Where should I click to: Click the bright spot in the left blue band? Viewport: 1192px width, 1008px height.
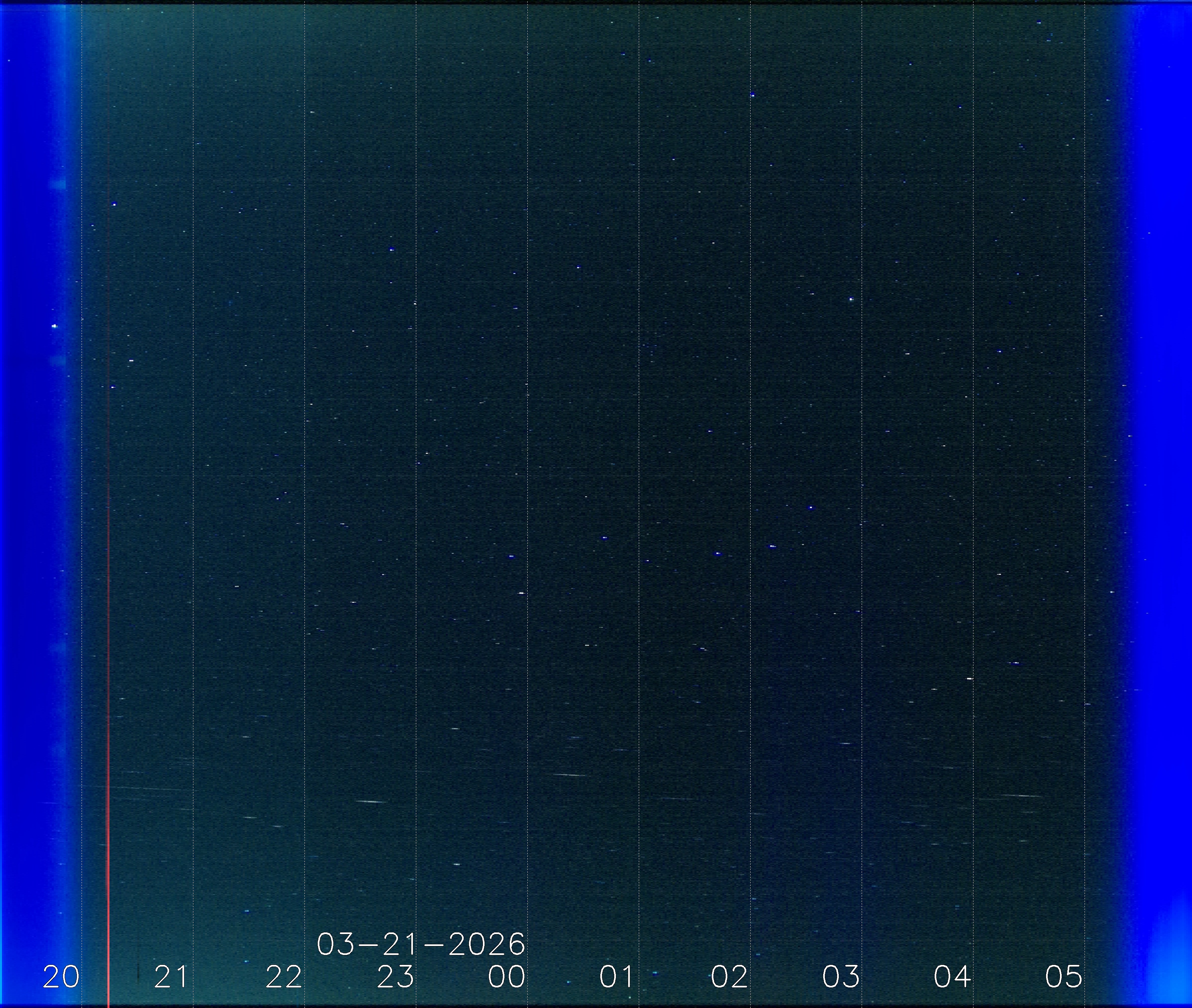tap(54, 326)
